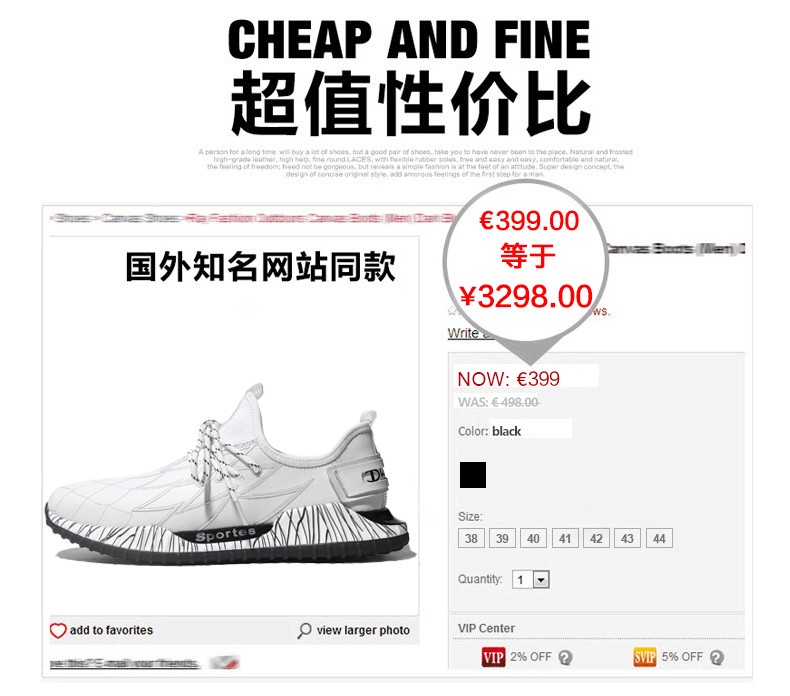Image resolution: width=790 pixels, height=696 pixels.
Task: Select shoe size 41
Action: (x=565, y=538)
